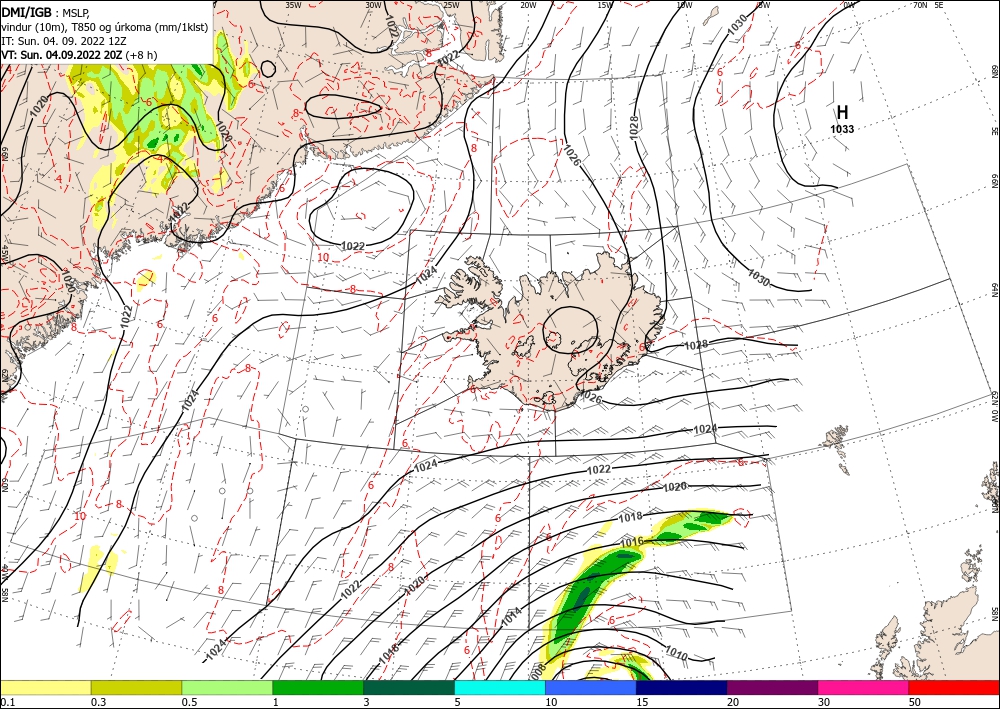This screenshot has height=709, width=1000.
Task: Click the '1014' isobar label
Action: [511, 616]
